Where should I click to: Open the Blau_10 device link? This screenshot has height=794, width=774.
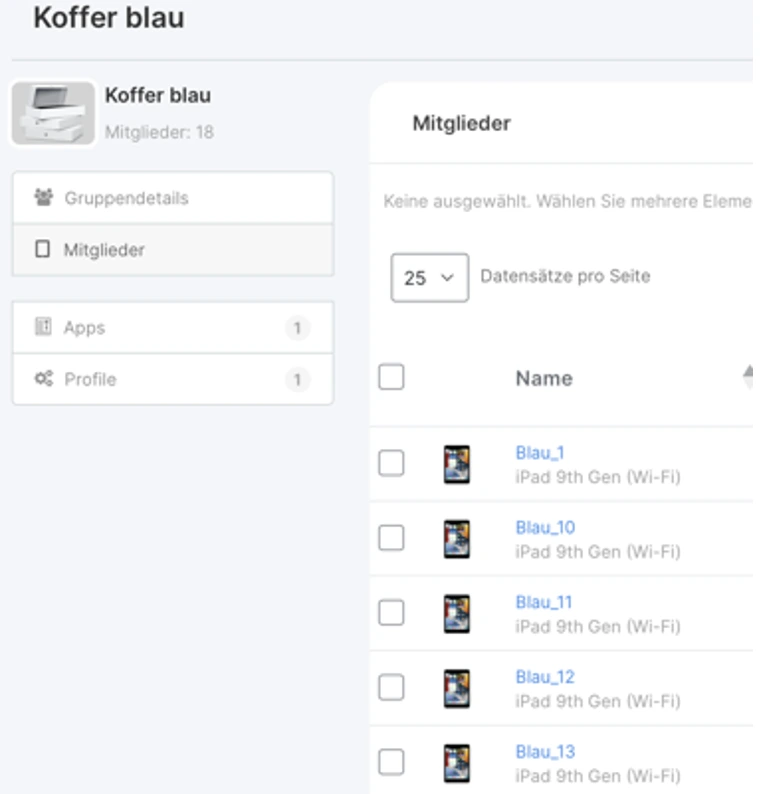click(545, 527)
